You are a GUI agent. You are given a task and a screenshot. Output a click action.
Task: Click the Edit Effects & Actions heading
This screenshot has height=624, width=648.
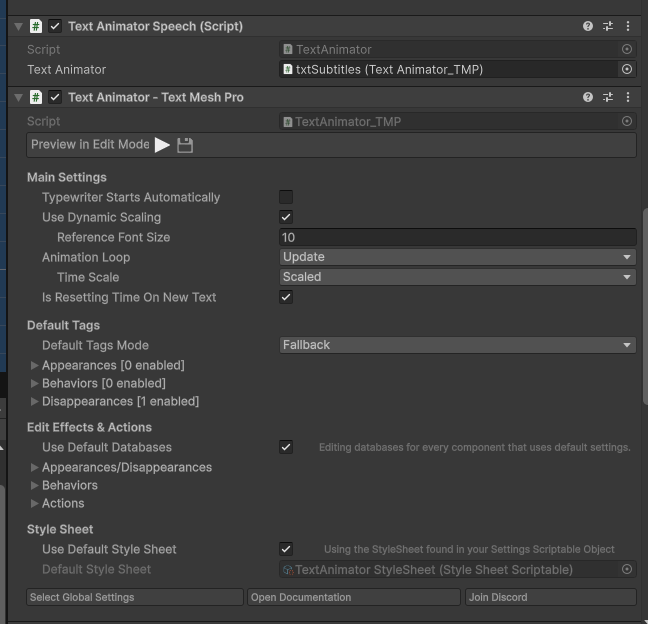point(89,427)
